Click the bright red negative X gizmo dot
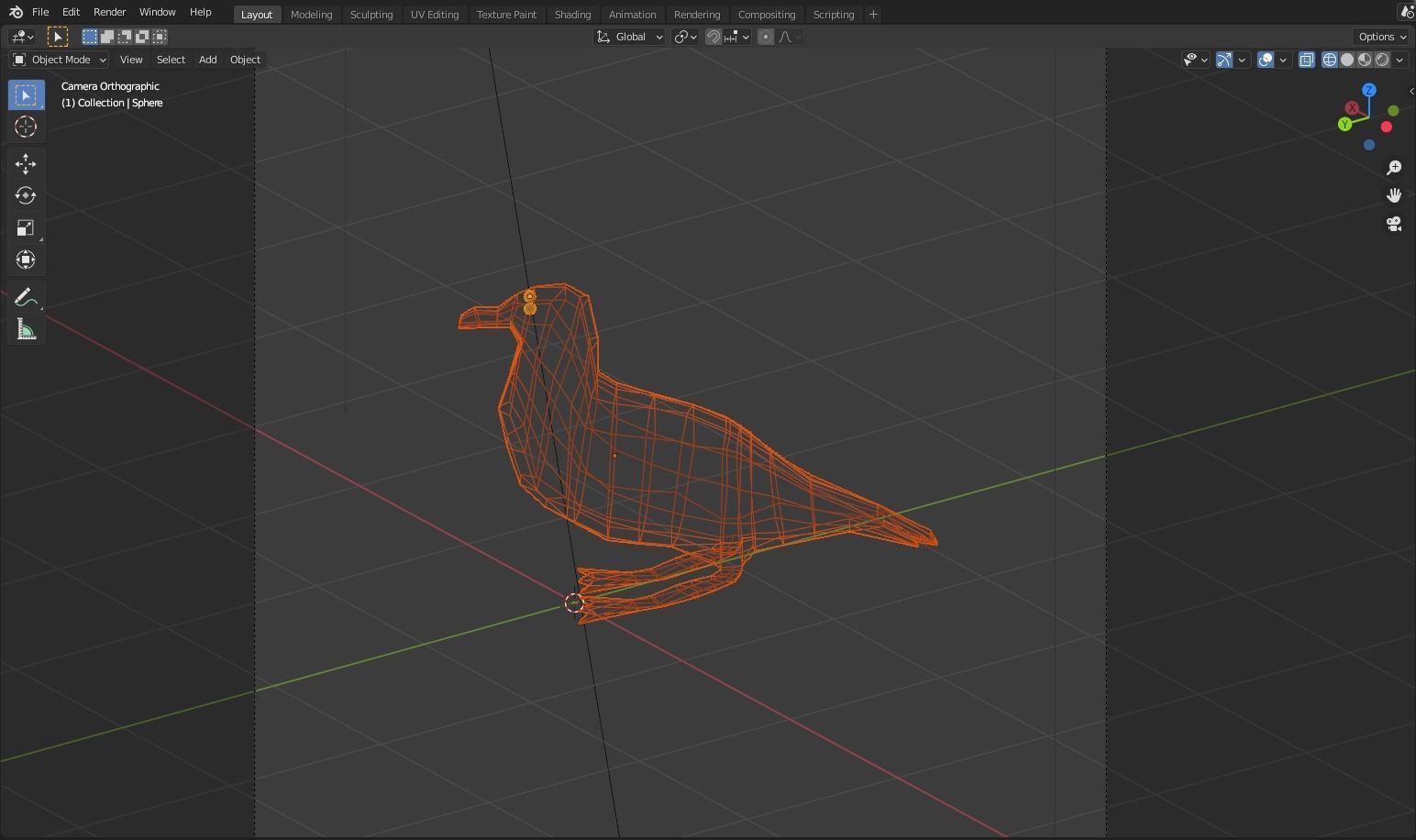The image size is (1416, 840). (1387, 127)
